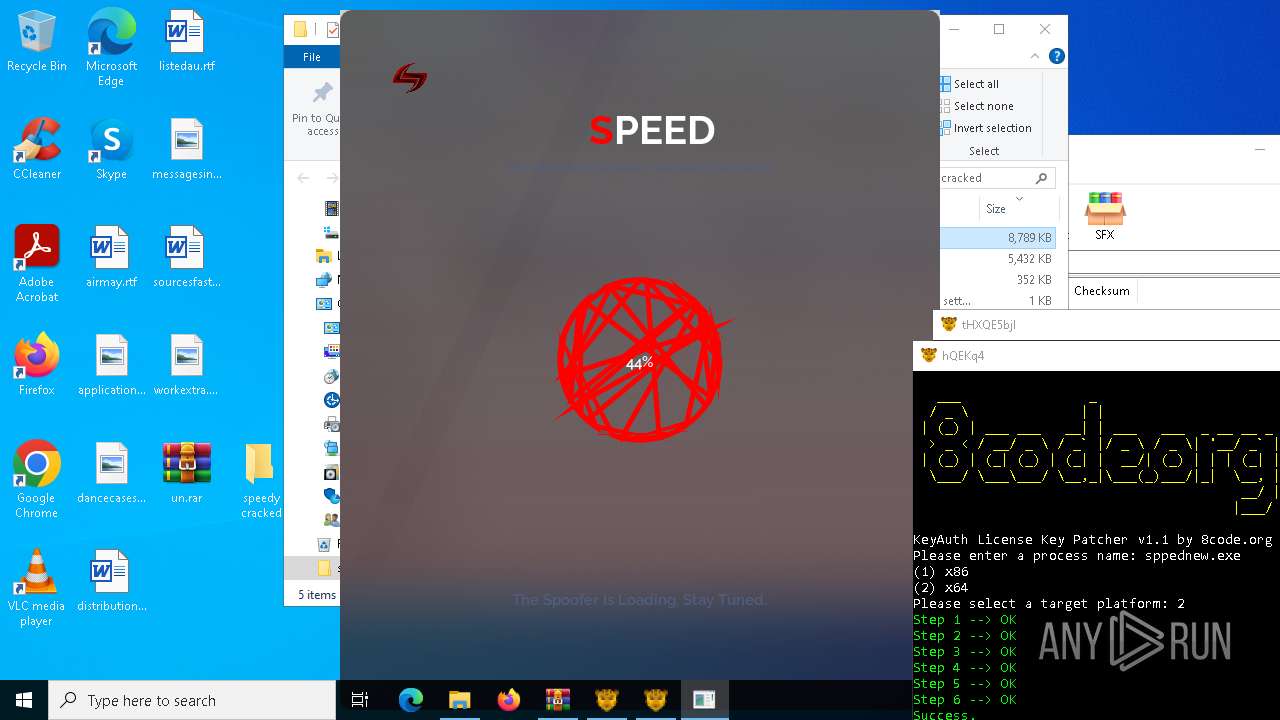Switch to the first bear-icon taskbar app
The width and height of the screenshot is (1280, 720).
pyautogui.click(x=606, y=700)
